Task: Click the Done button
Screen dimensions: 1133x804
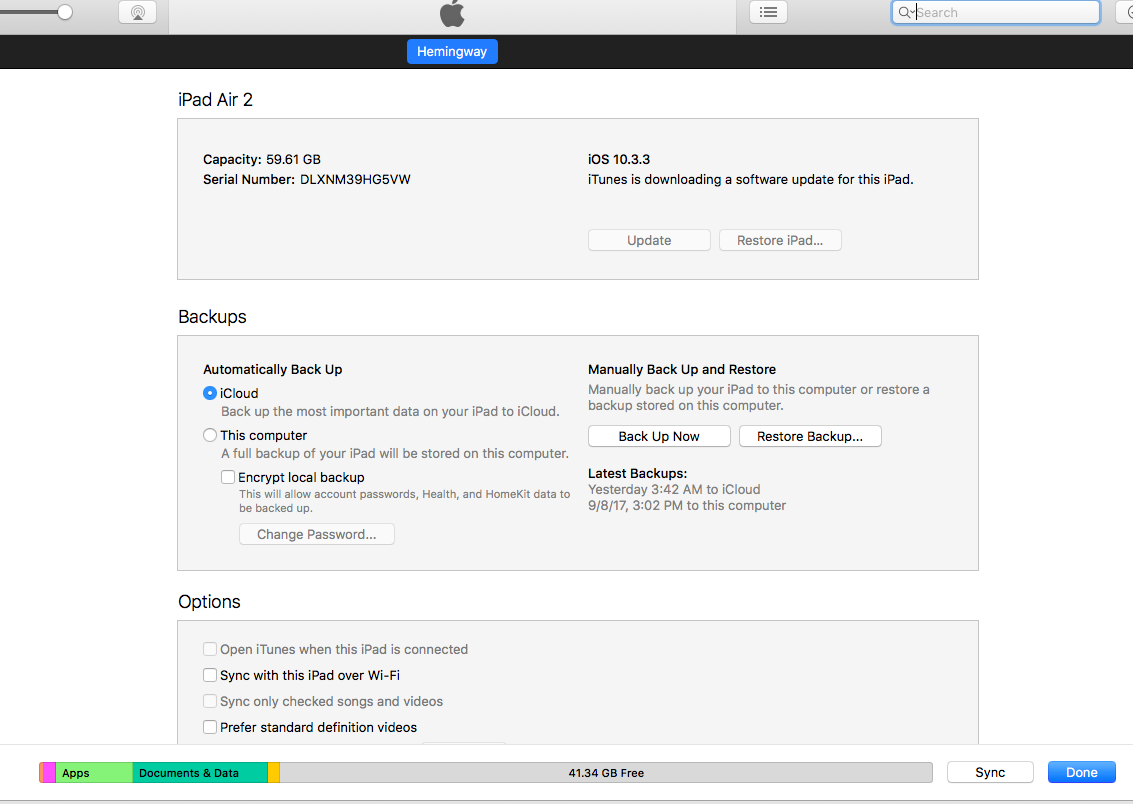Action: (1082, 772)
